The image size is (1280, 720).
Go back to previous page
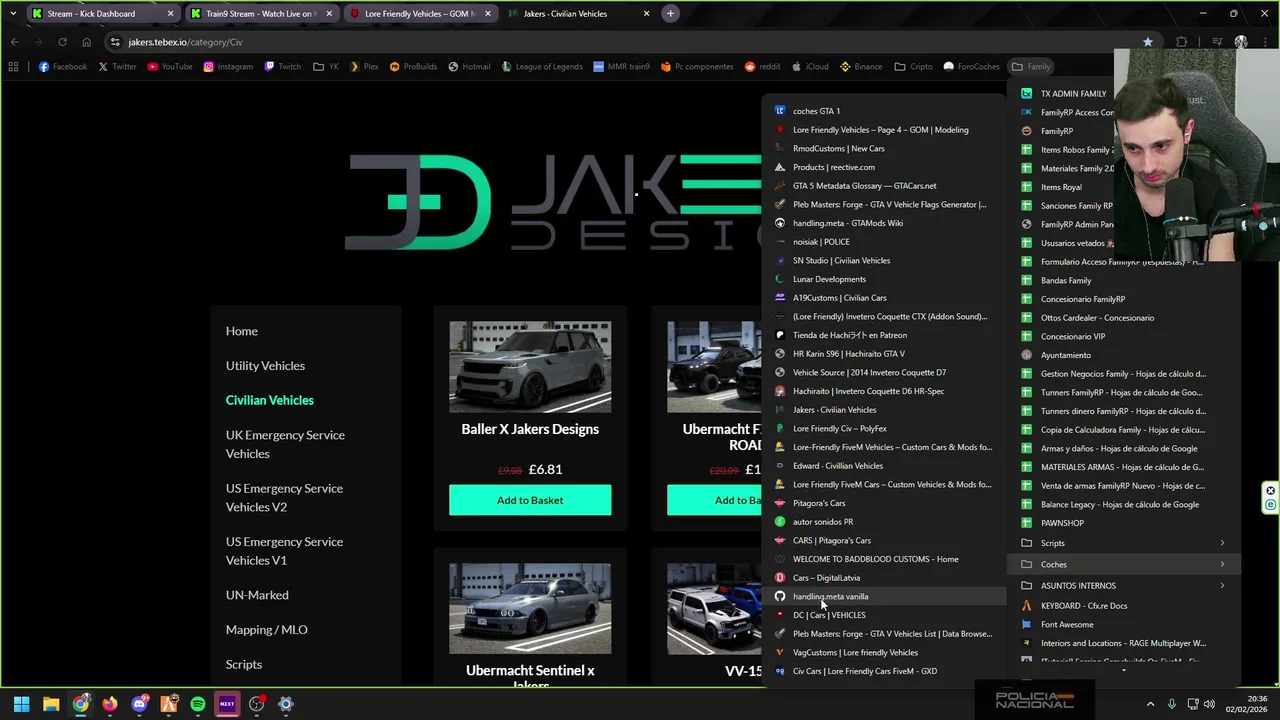pos(15,42)
